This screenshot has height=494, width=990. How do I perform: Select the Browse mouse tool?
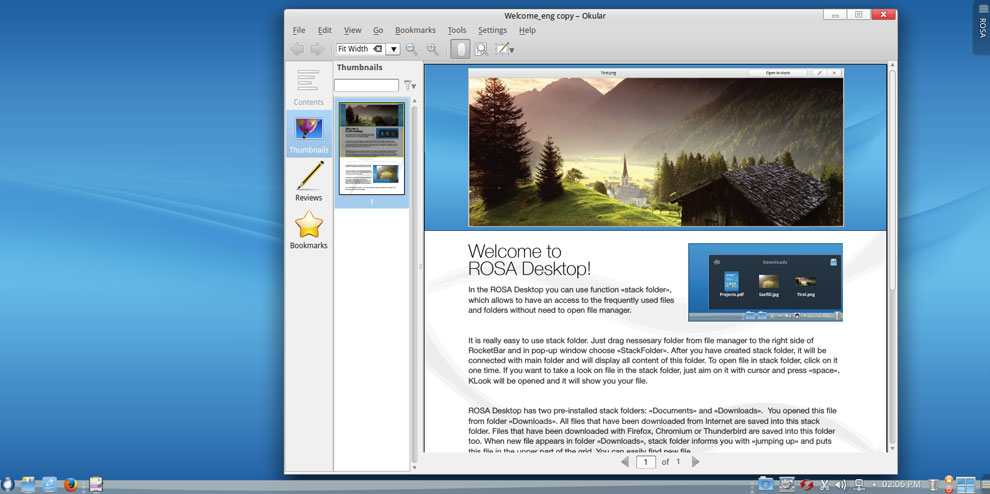(x=460, y=49)
